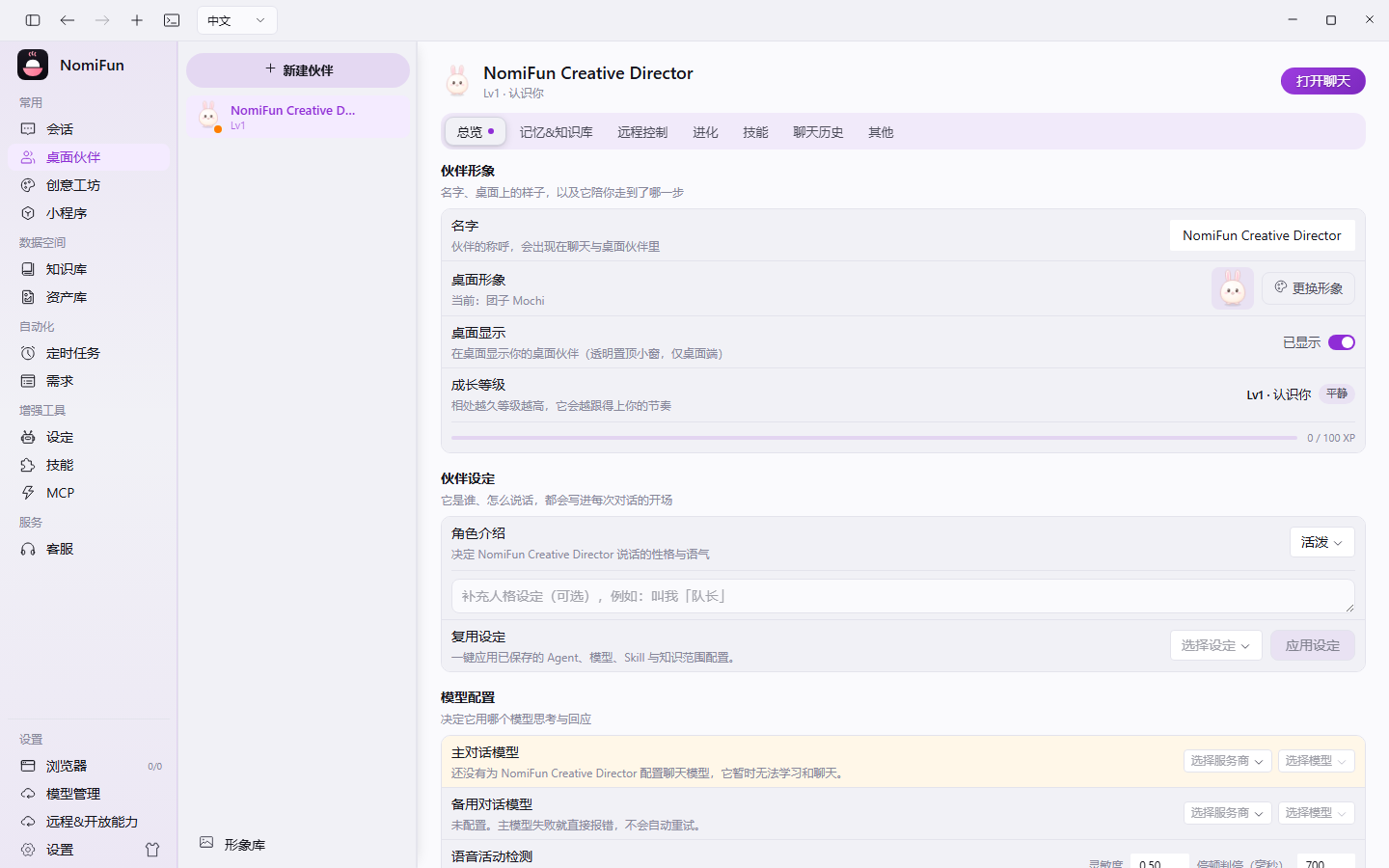This screenshot has width=1389, height=868.
Task: Open 知识库 knowledge base
Action: (x=89, y=269)
